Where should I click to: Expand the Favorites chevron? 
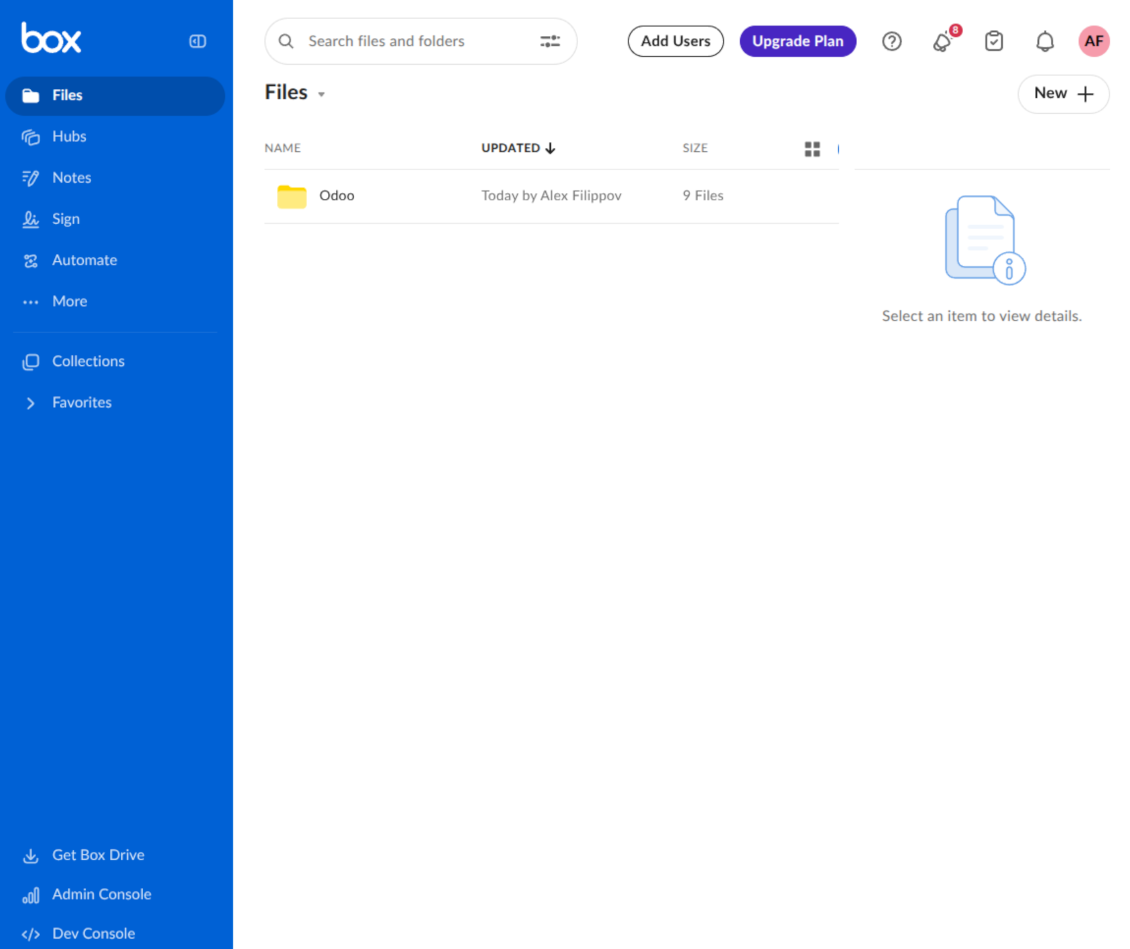[30, 403]
